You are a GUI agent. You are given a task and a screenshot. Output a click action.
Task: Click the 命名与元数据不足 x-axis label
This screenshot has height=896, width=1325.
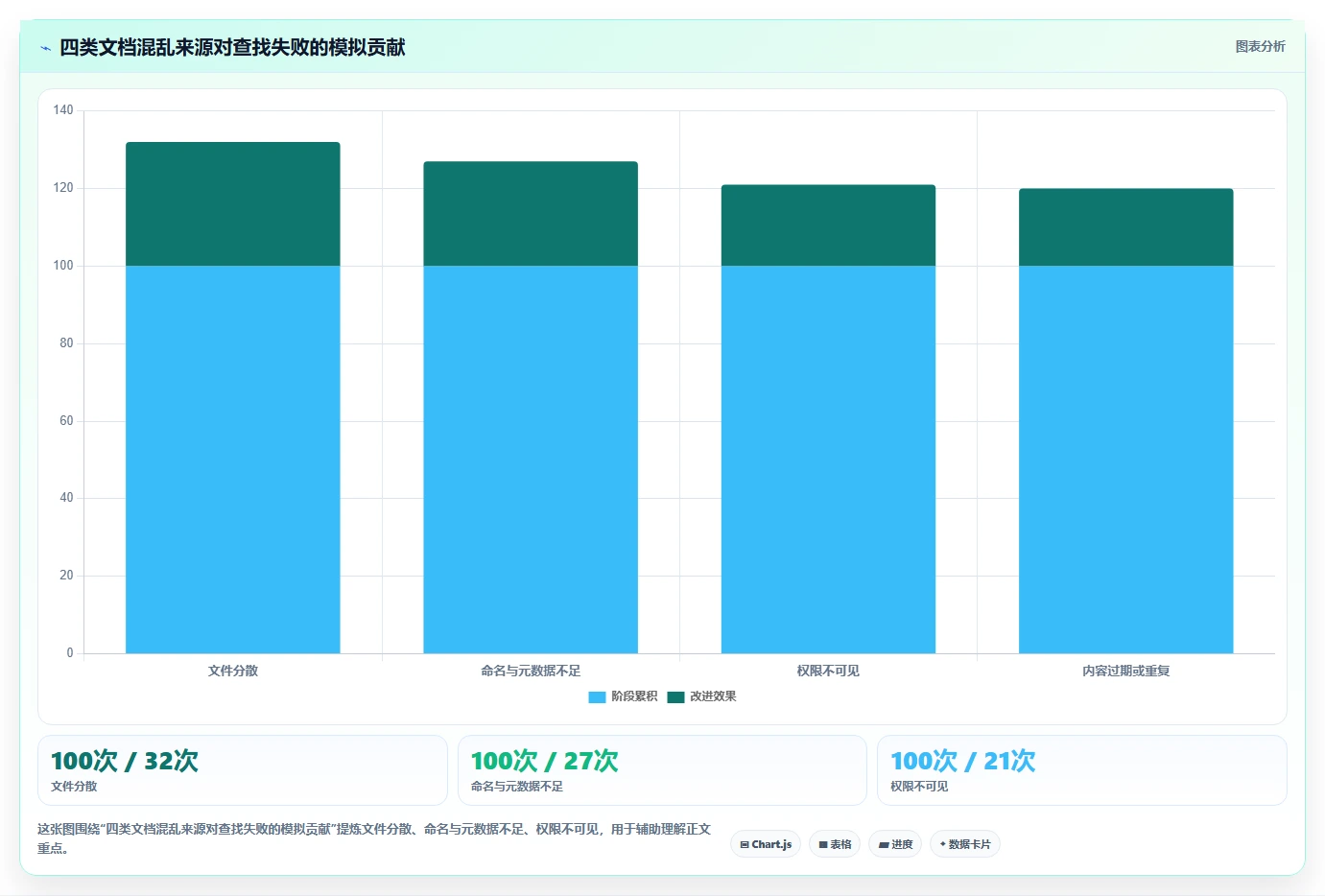531,671
